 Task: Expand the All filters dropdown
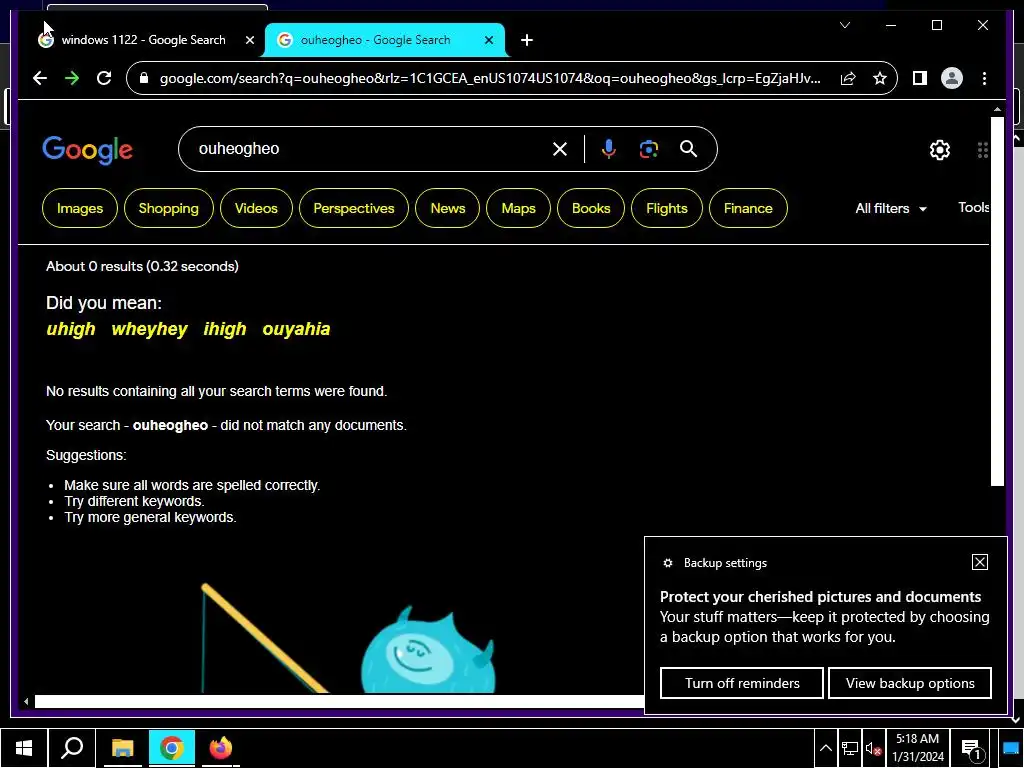[x=891, y=208]
